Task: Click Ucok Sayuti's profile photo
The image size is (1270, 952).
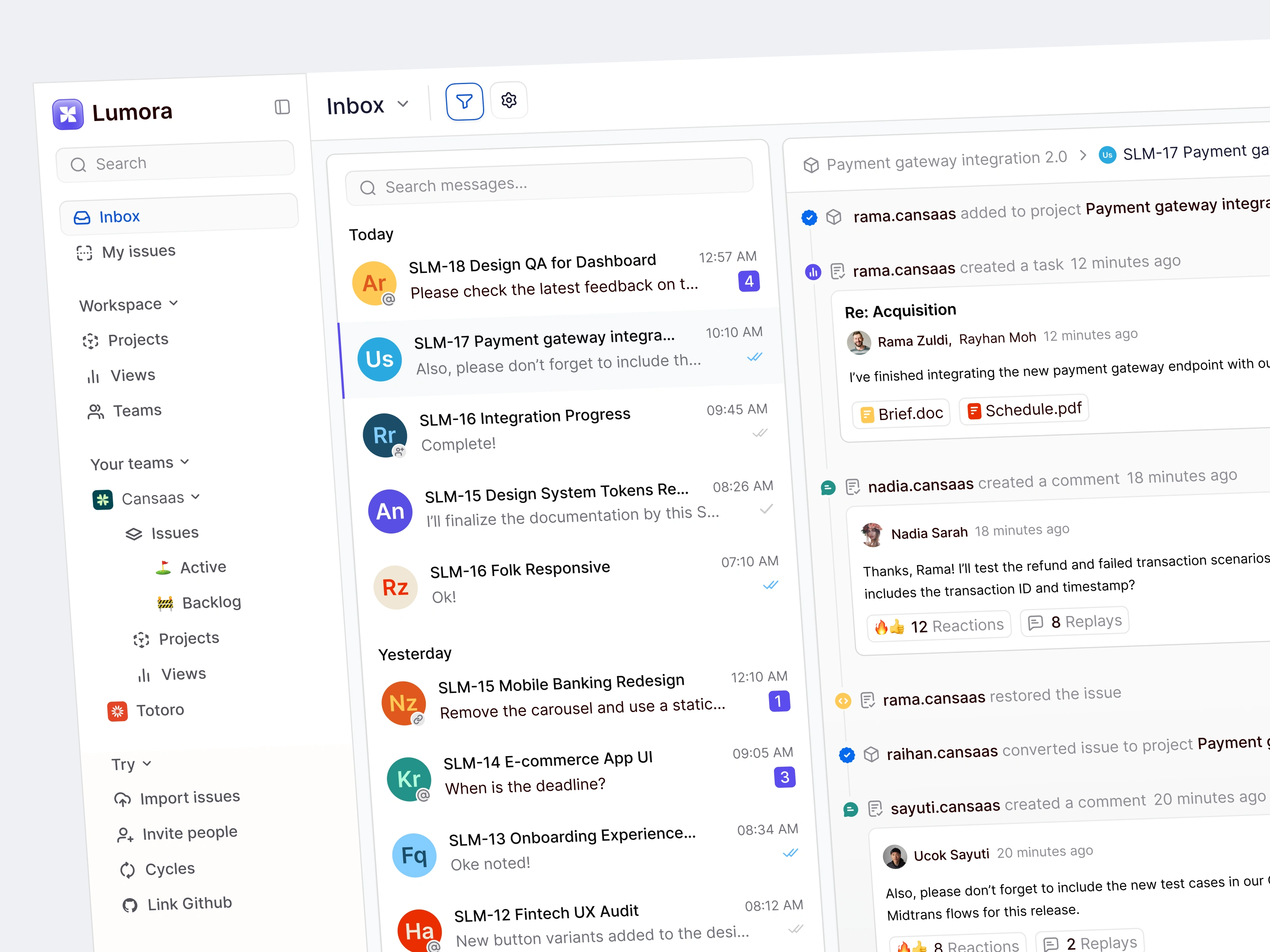Action: [x=895, y=857]
